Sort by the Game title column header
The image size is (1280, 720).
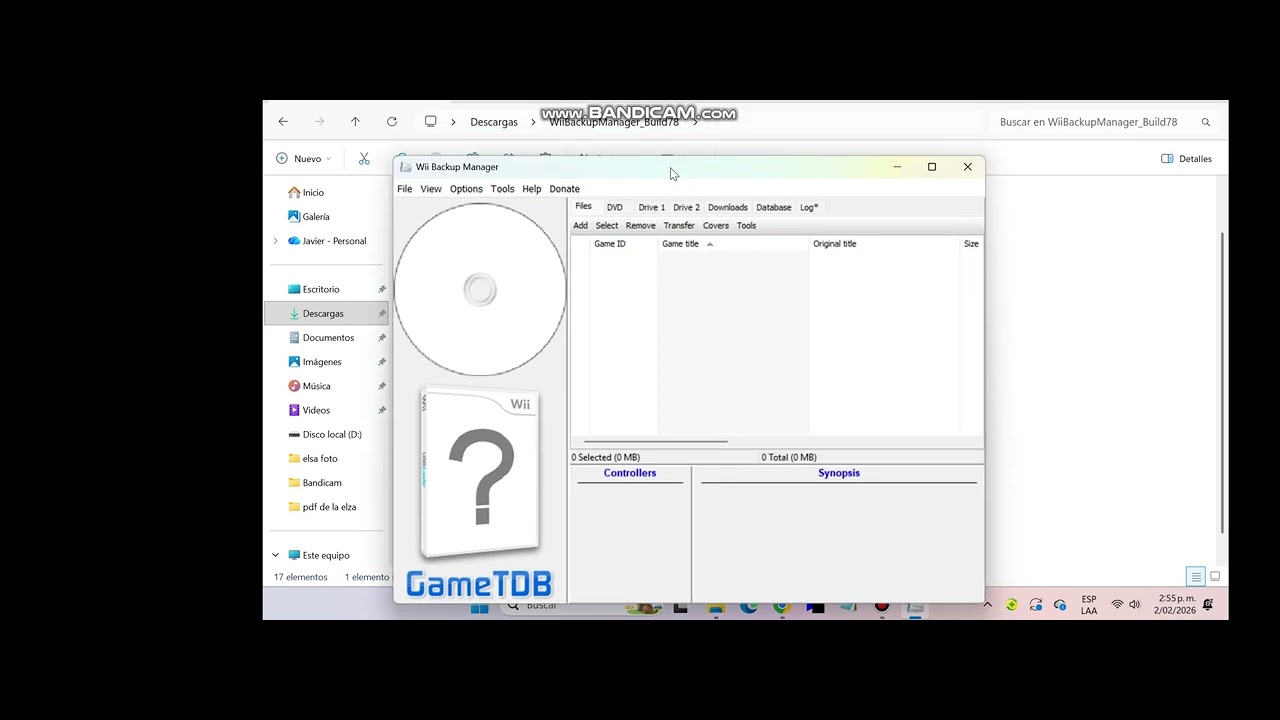pyautogui.click(x=733, y=244)
